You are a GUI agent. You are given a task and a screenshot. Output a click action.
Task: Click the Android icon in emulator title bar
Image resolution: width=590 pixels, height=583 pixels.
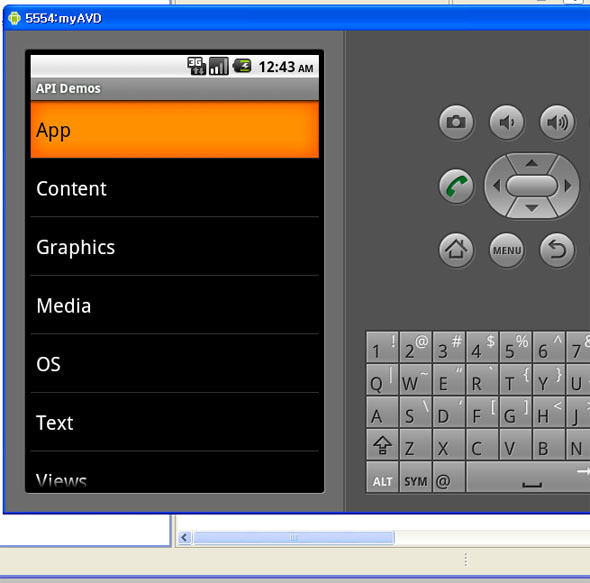[14, 18]
